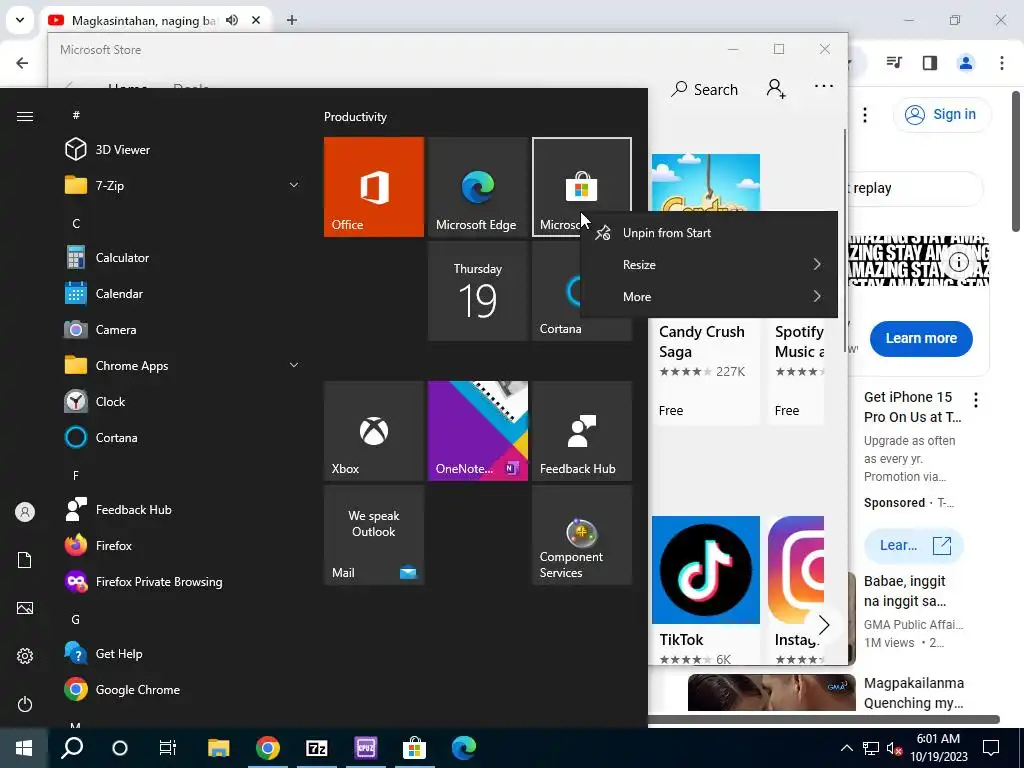Open the Thursday 19 calendar tile
The image size is (1024, 768).
pos(477,291)
